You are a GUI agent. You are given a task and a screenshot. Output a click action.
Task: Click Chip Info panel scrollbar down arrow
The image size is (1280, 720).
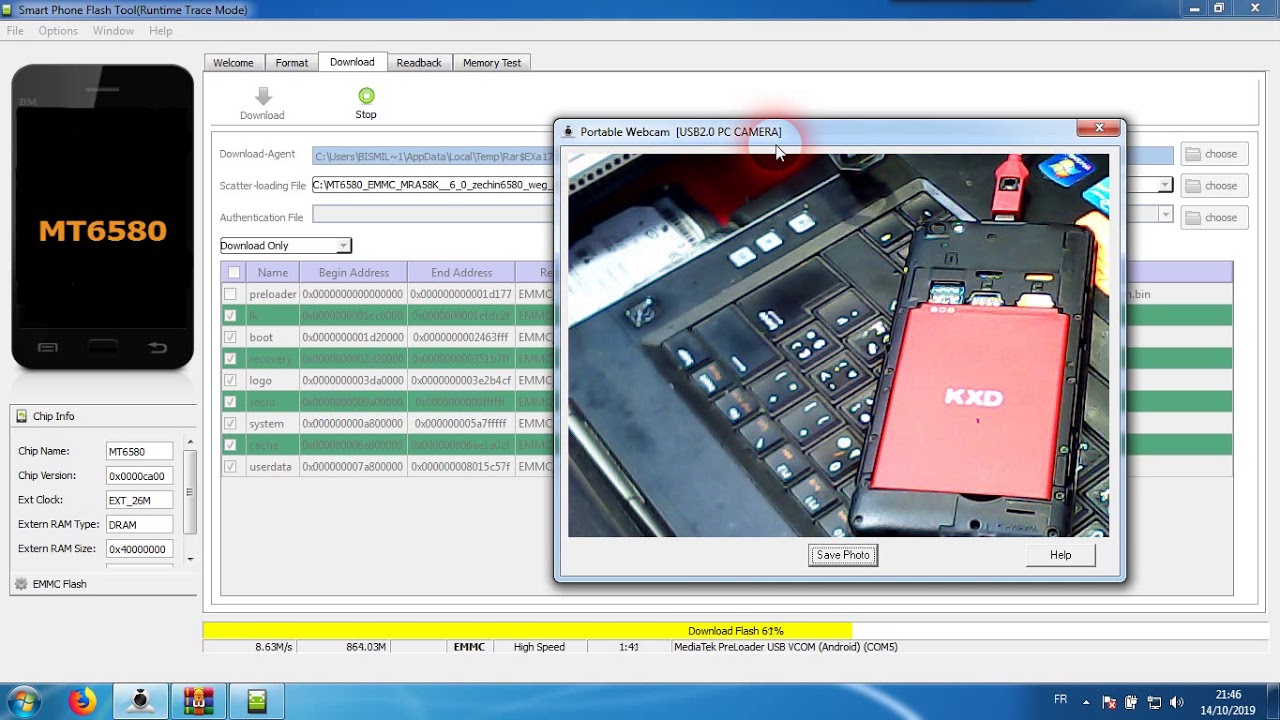pos(190,559)
